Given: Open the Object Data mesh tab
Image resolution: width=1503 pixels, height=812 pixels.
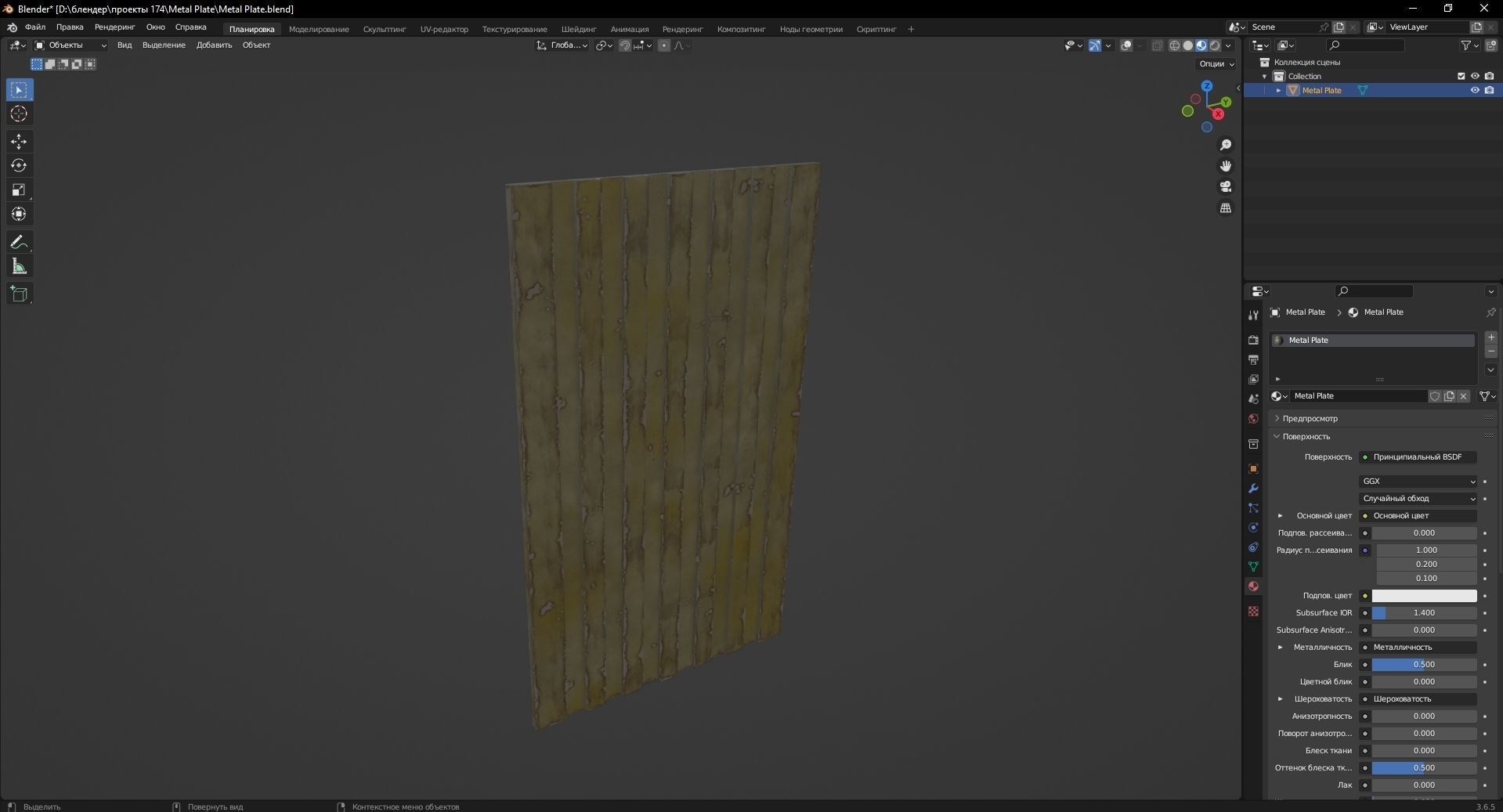Looking at the screenshot, I should (1253, 566).
